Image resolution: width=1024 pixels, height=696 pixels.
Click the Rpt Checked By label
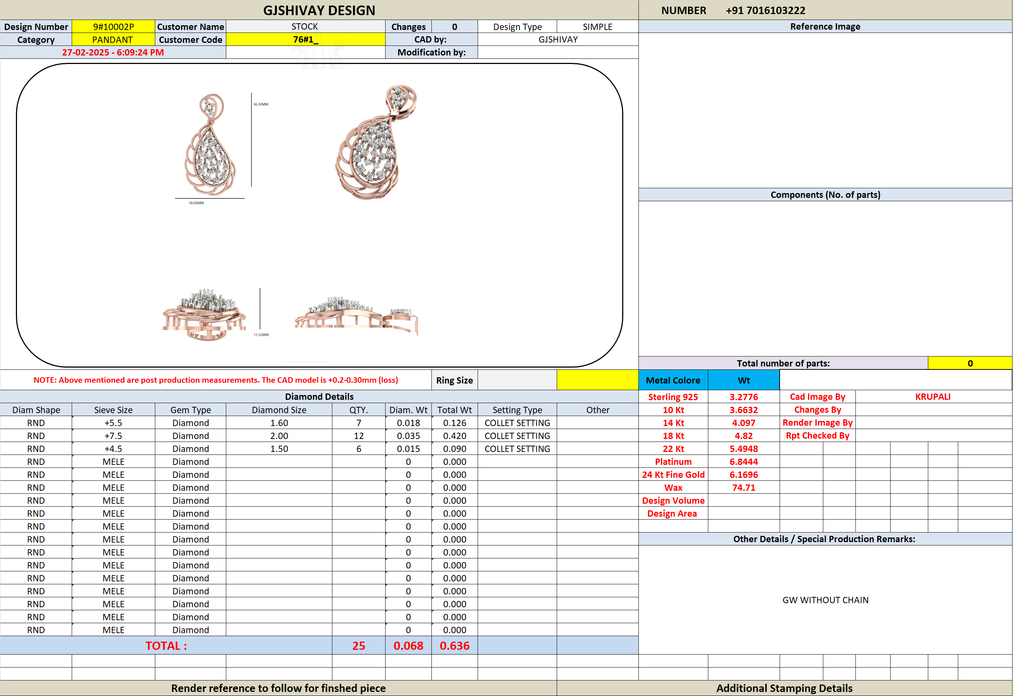818,436
